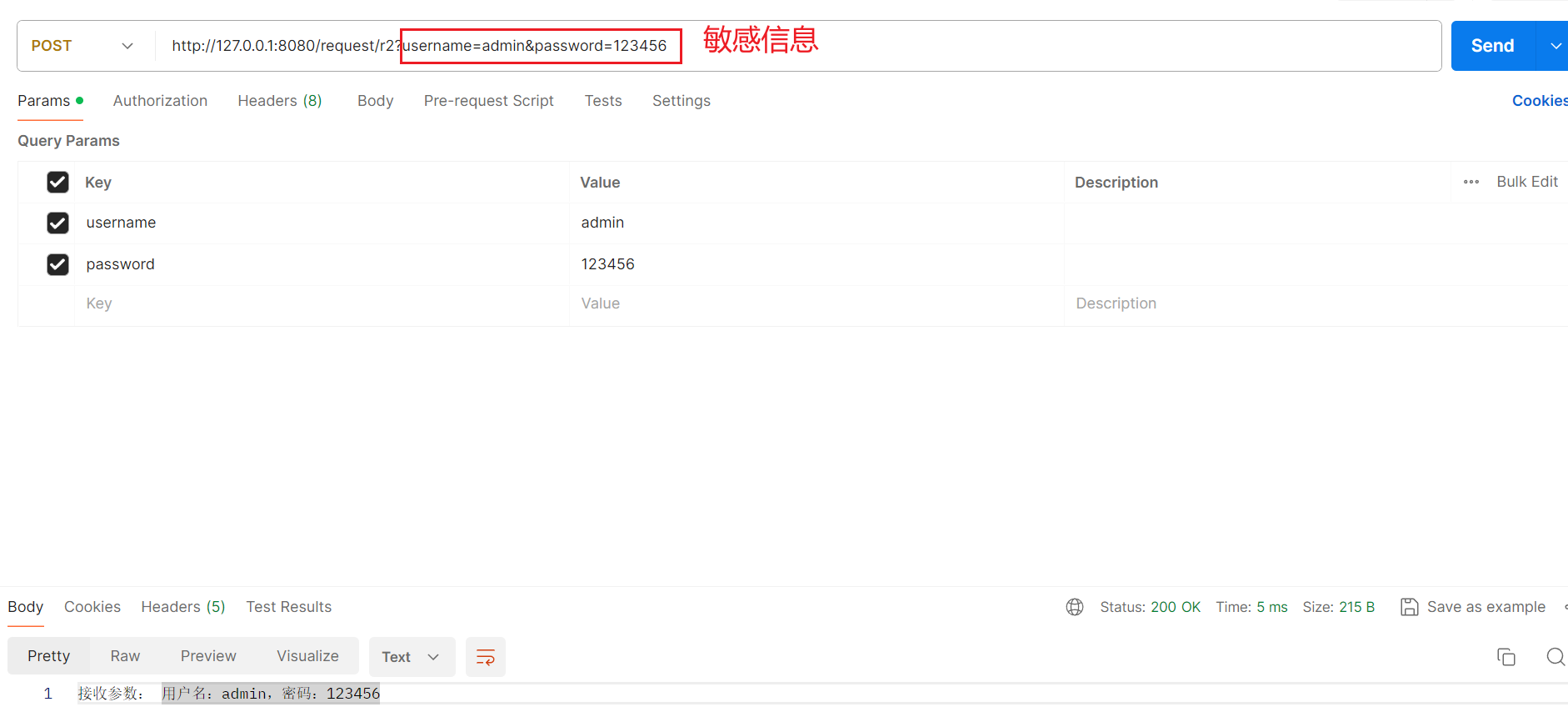Open the request Headers (8) tab
Image resolution: width=1568 pixels, height=722 pixels.
[279, 101]
